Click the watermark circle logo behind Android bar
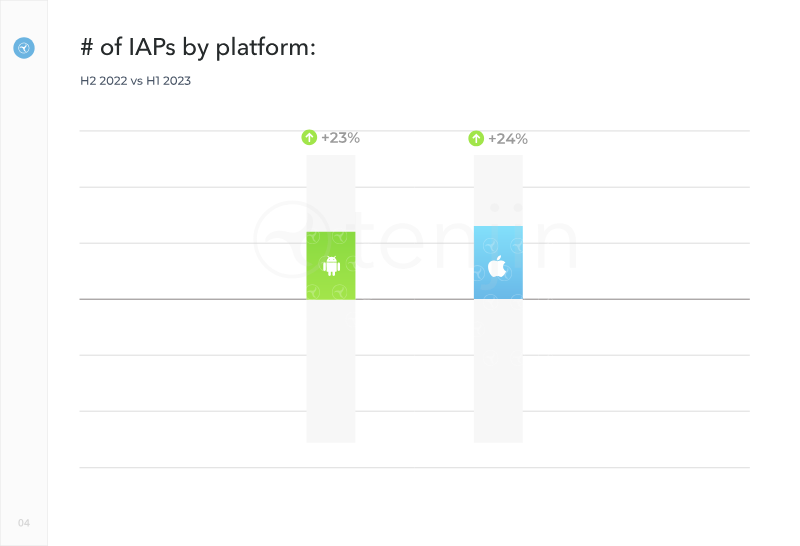Image resolution: width=800 pixels, height=546 pixels. coord(291,240)
